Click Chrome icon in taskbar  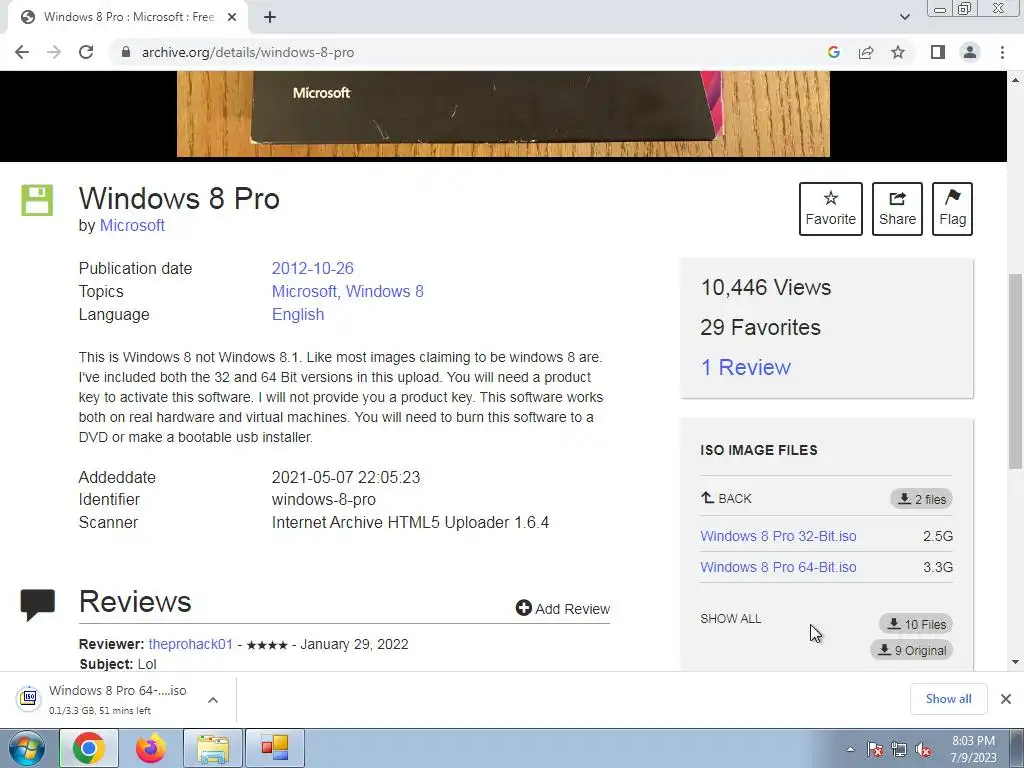click(89, 748)
